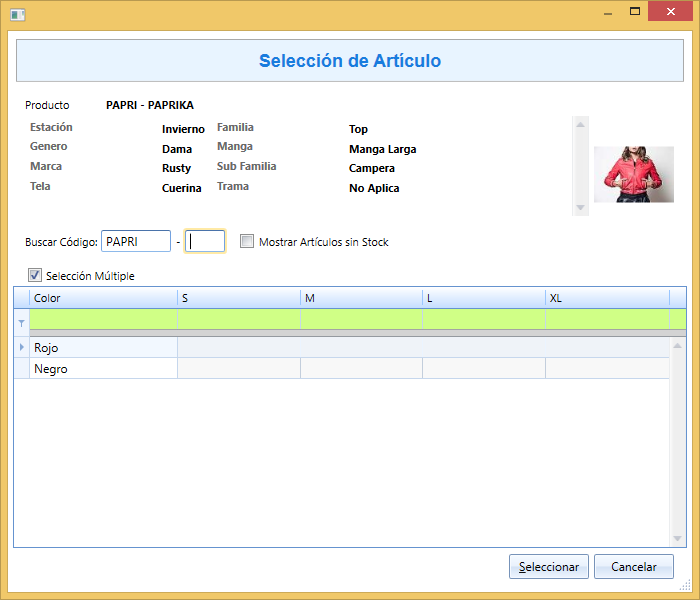The height and width of the screenshot is (600, 700).
Task: Click the filter funnel icon in grid
Action: [x=21, y=323]
